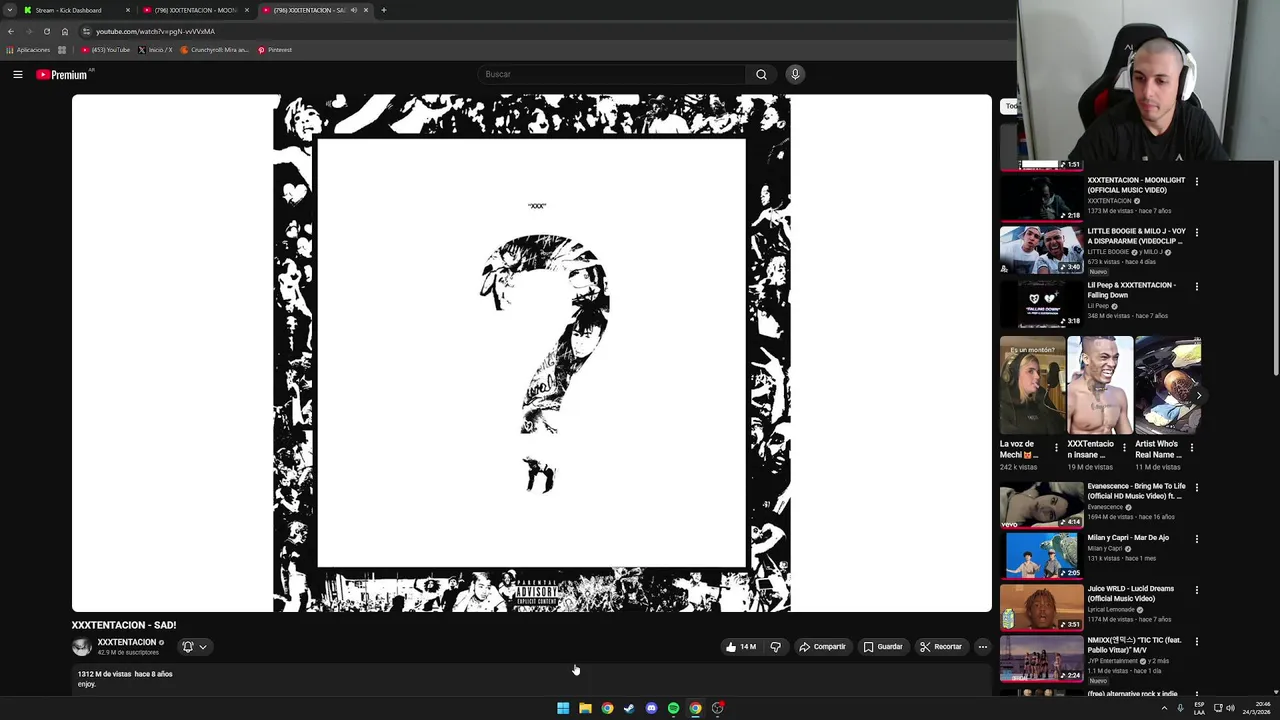The image size is (1280, 720).
Task: Play MOONLIGHT official music video thumbnail
Action: 1041,198
